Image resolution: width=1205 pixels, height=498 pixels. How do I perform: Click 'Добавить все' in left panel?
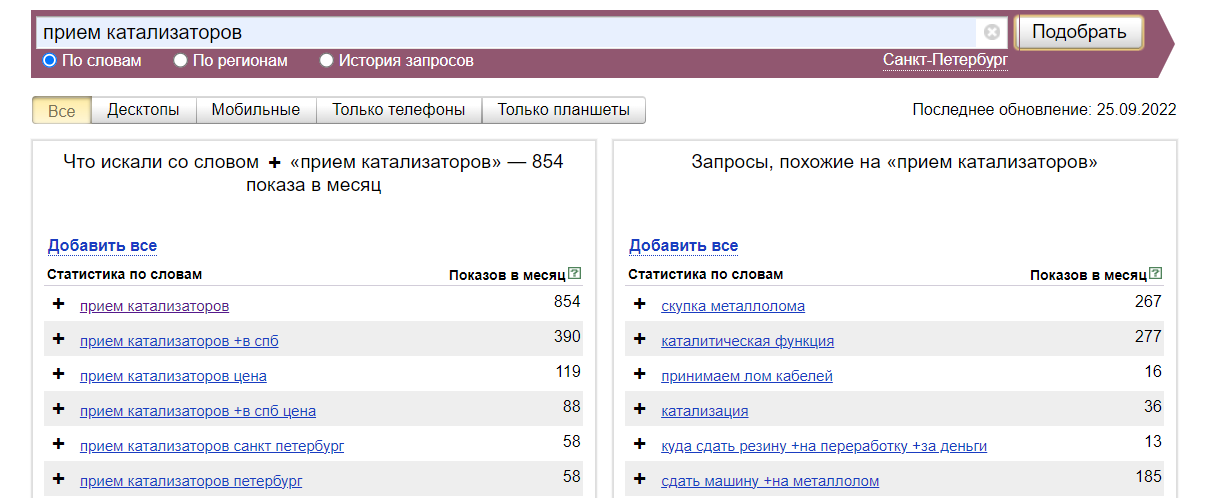[102, 245]
